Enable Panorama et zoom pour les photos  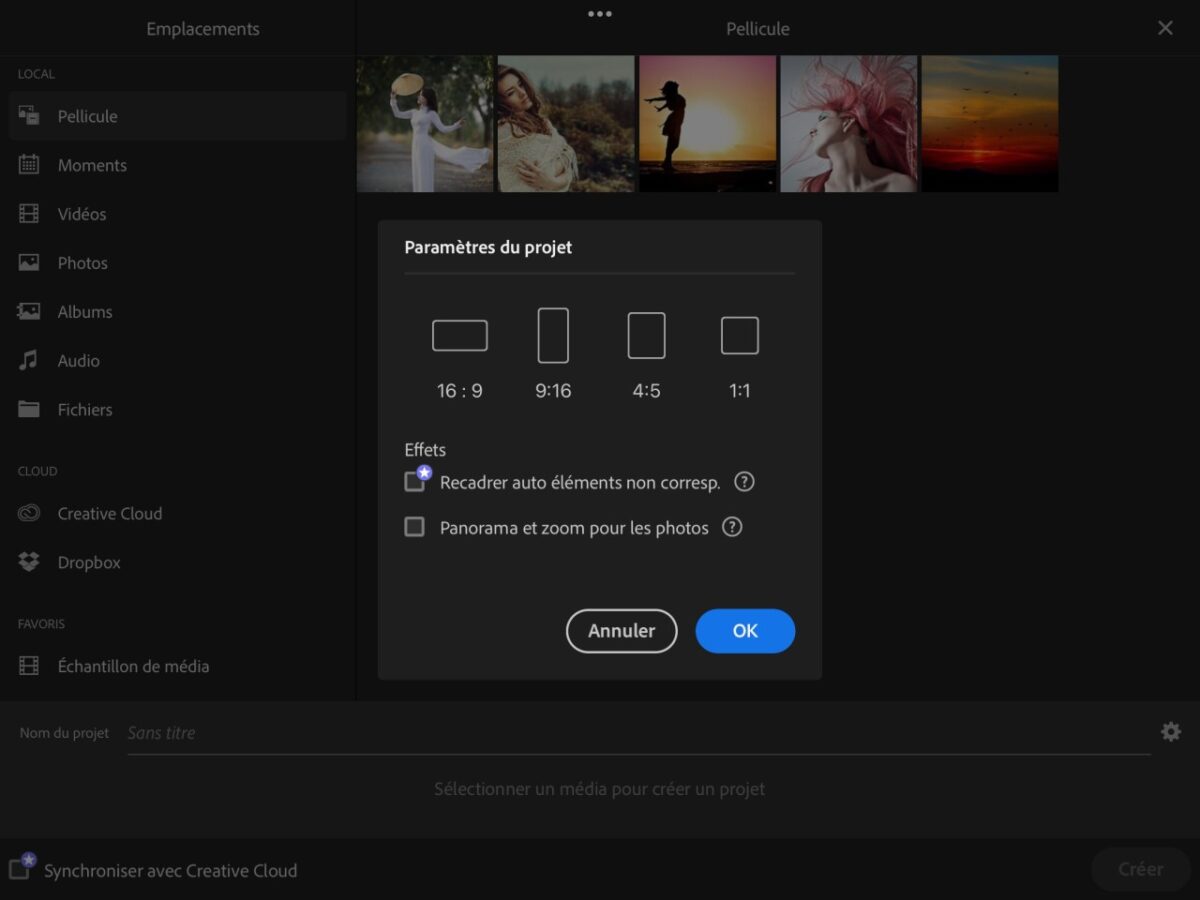(x=414, y=527)
